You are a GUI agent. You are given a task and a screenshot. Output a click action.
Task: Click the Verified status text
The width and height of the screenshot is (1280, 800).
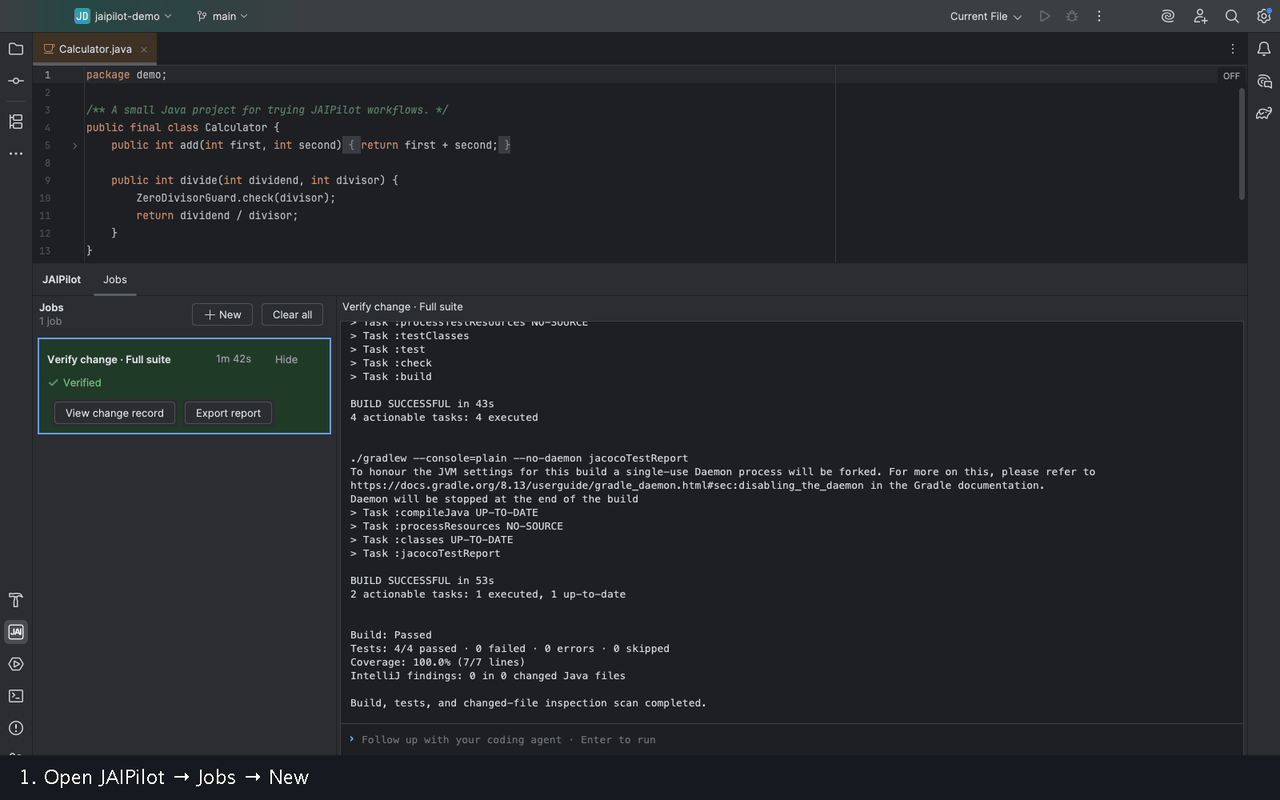click(x=82, y=382)
